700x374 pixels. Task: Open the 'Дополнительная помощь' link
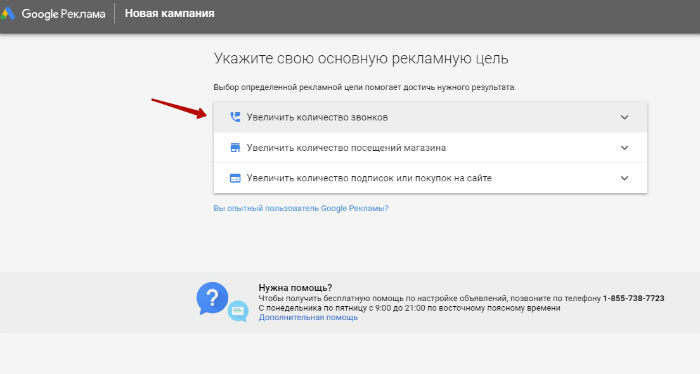coord(308,317)
